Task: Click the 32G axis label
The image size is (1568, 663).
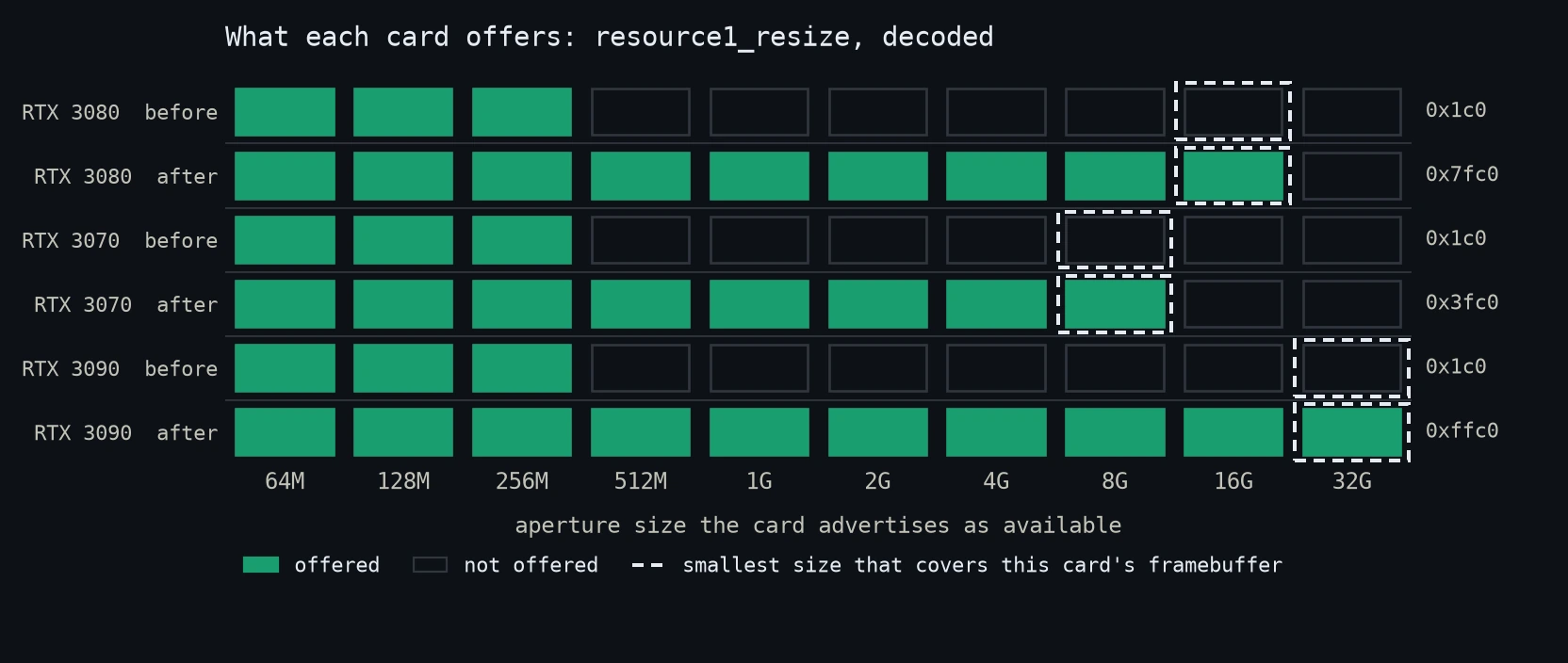Action: 1351,481
